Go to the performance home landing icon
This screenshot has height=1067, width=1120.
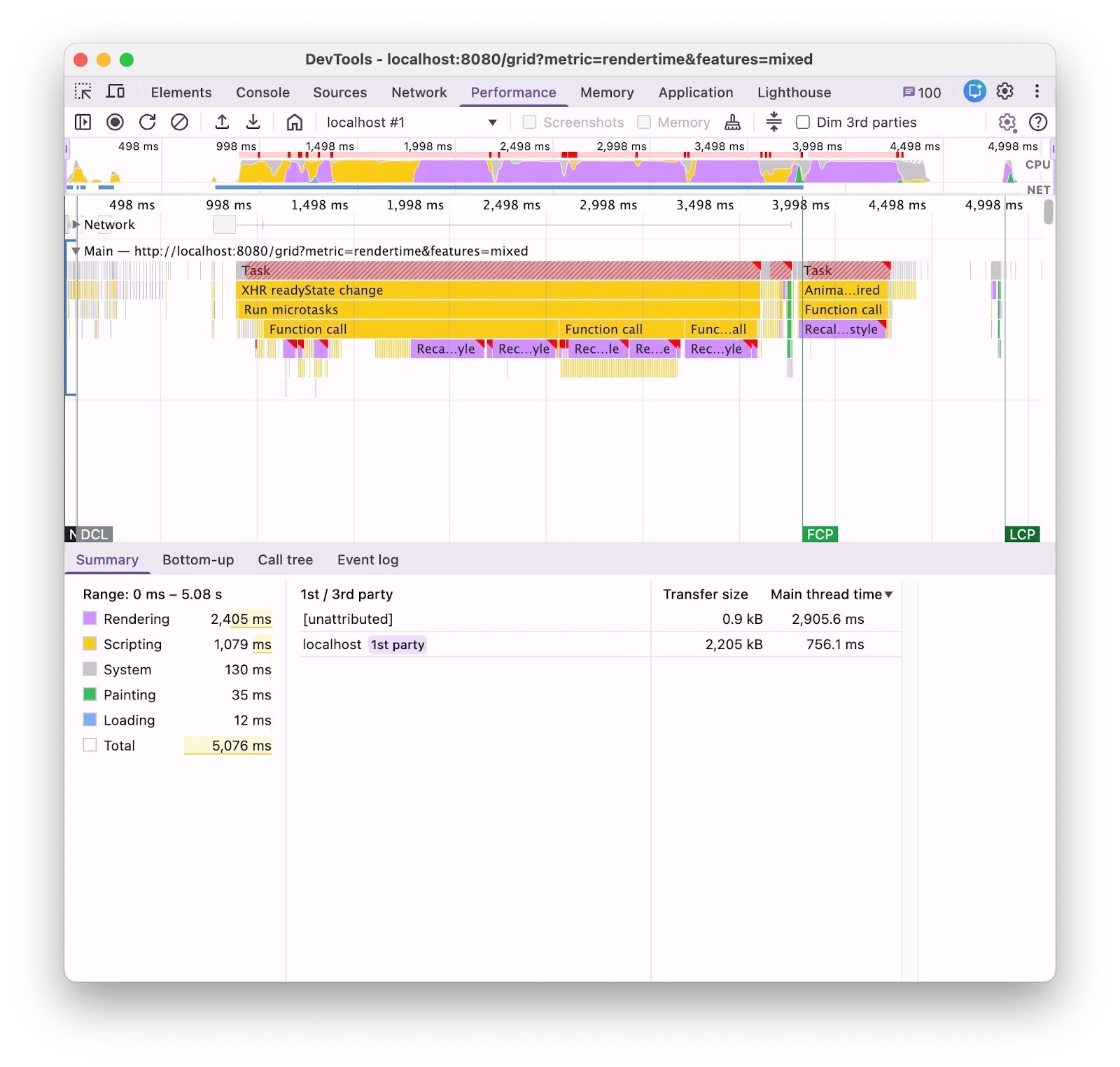[295, 123]
